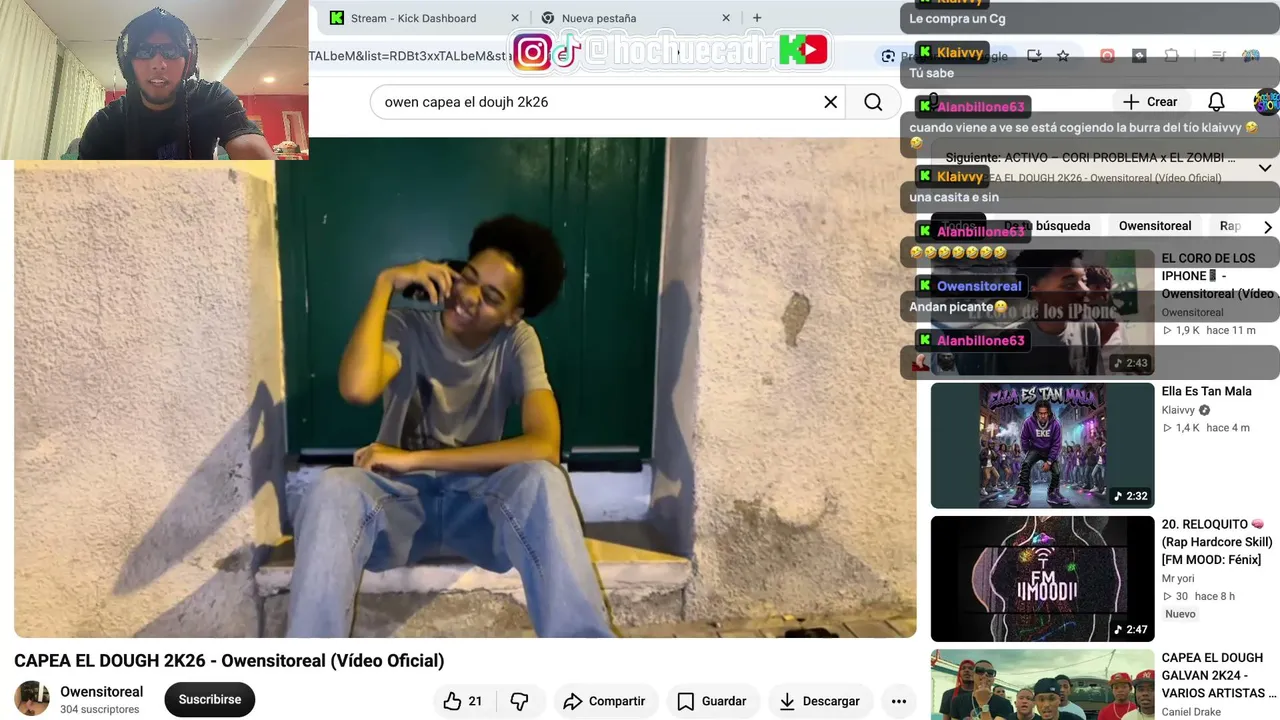Open the dark square extension icon
1280x720 pixels.
coord(1139,56)
